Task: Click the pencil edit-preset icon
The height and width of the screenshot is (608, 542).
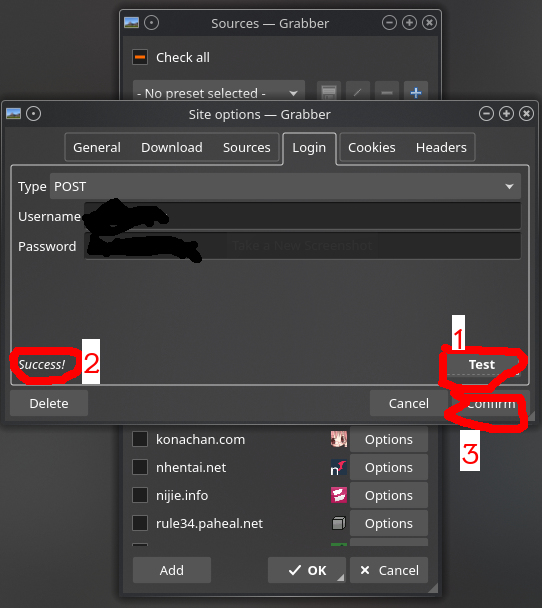Action: 357,92
